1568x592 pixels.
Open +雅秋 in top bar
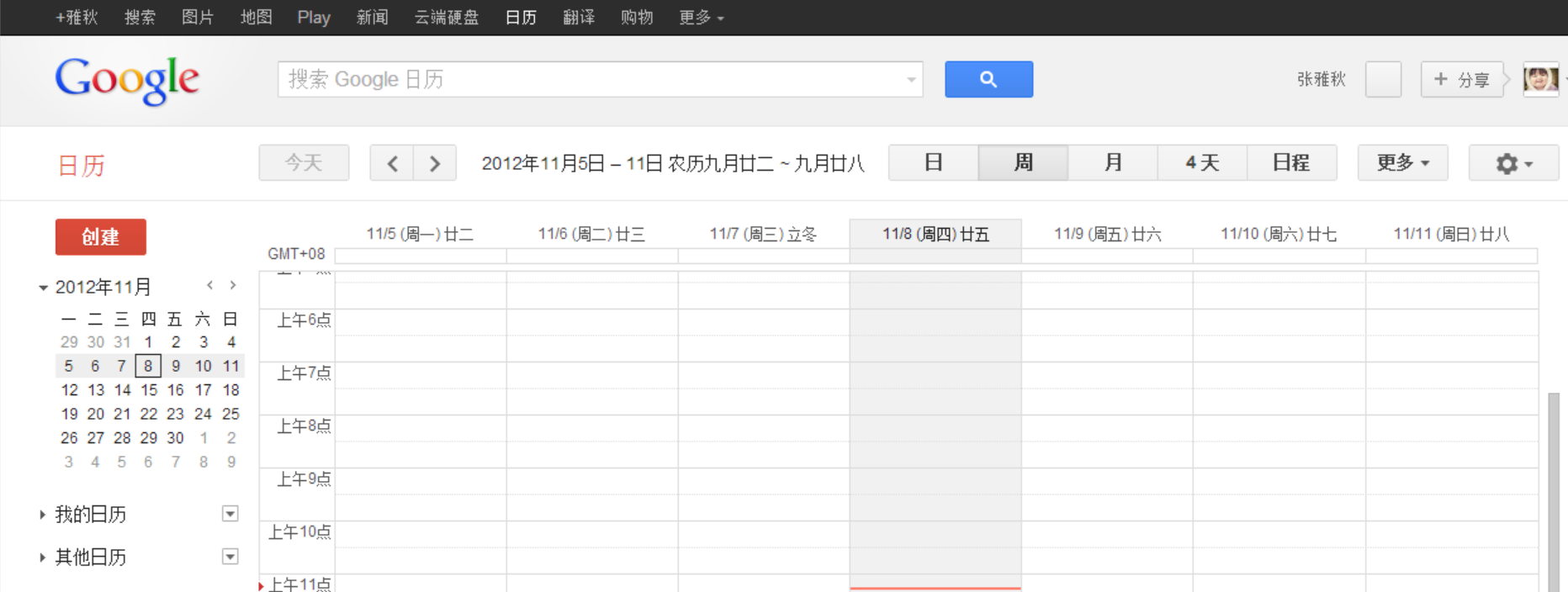[x=77, y=18]
